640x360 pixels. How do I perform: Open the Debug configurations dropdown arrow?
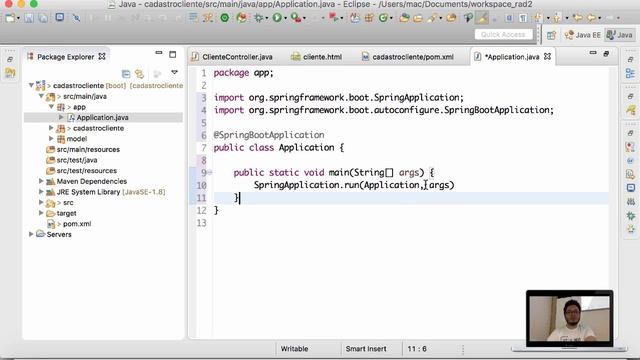tap(267, 18)
